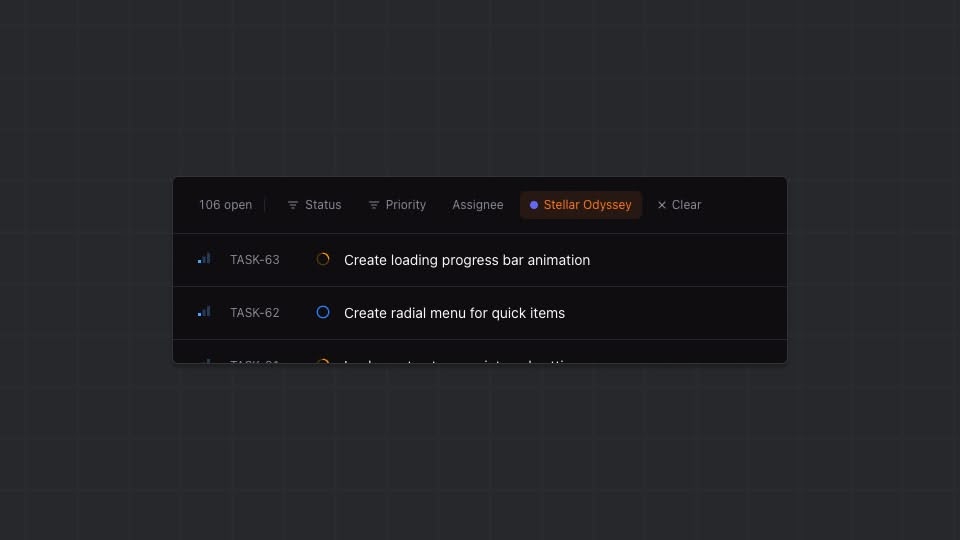The width and height of the screenshot is (960, 540).
Task: Clear all active filters
Action: [x=679, y=205]
